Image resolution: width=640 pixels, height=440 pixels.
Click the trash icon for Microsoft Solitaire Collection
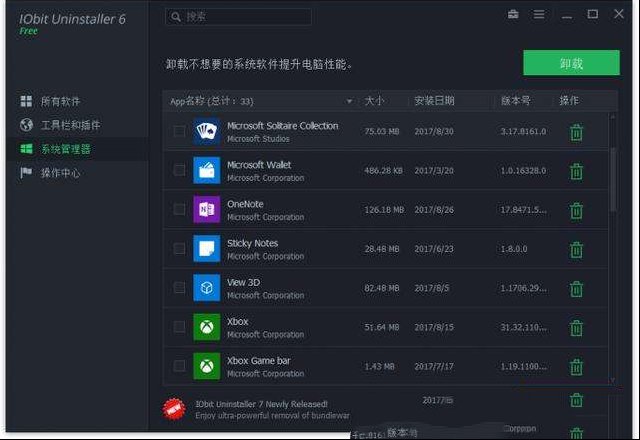[x=576, y=132]
